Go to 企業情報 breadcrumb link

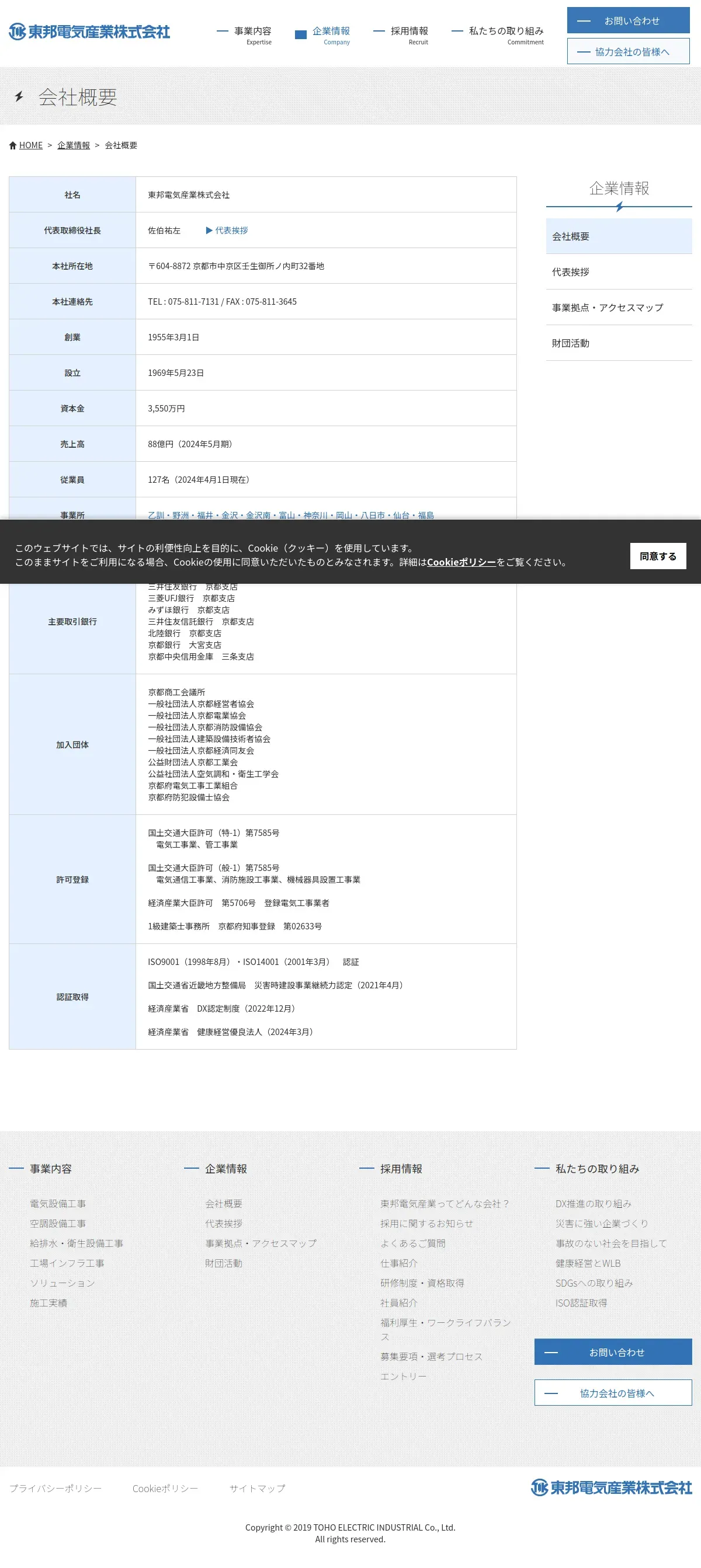(74, 145)
